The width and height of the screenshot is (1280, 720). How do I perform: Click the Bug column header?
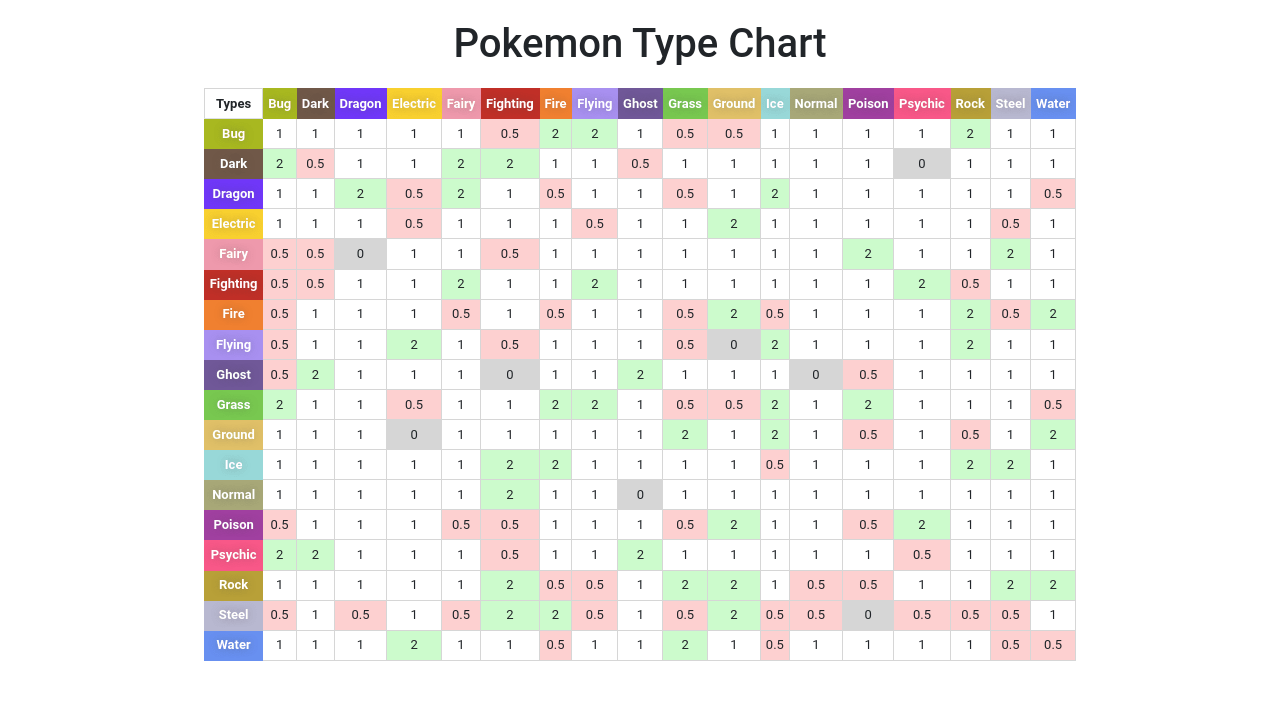[x=280, y=104]
